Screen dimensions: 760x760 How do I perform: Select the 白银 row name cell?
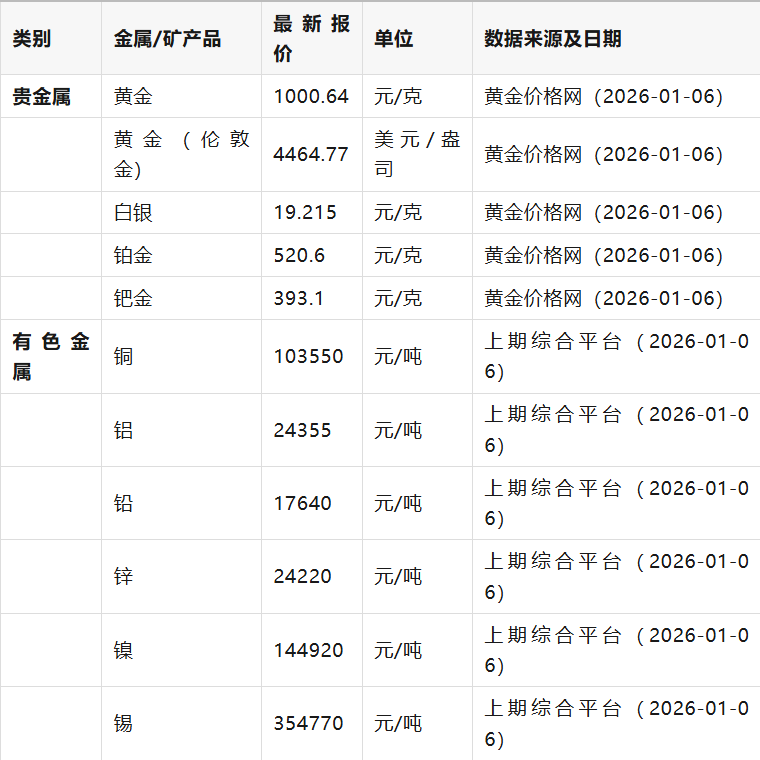pyautogui.click(x=134, y=212)
